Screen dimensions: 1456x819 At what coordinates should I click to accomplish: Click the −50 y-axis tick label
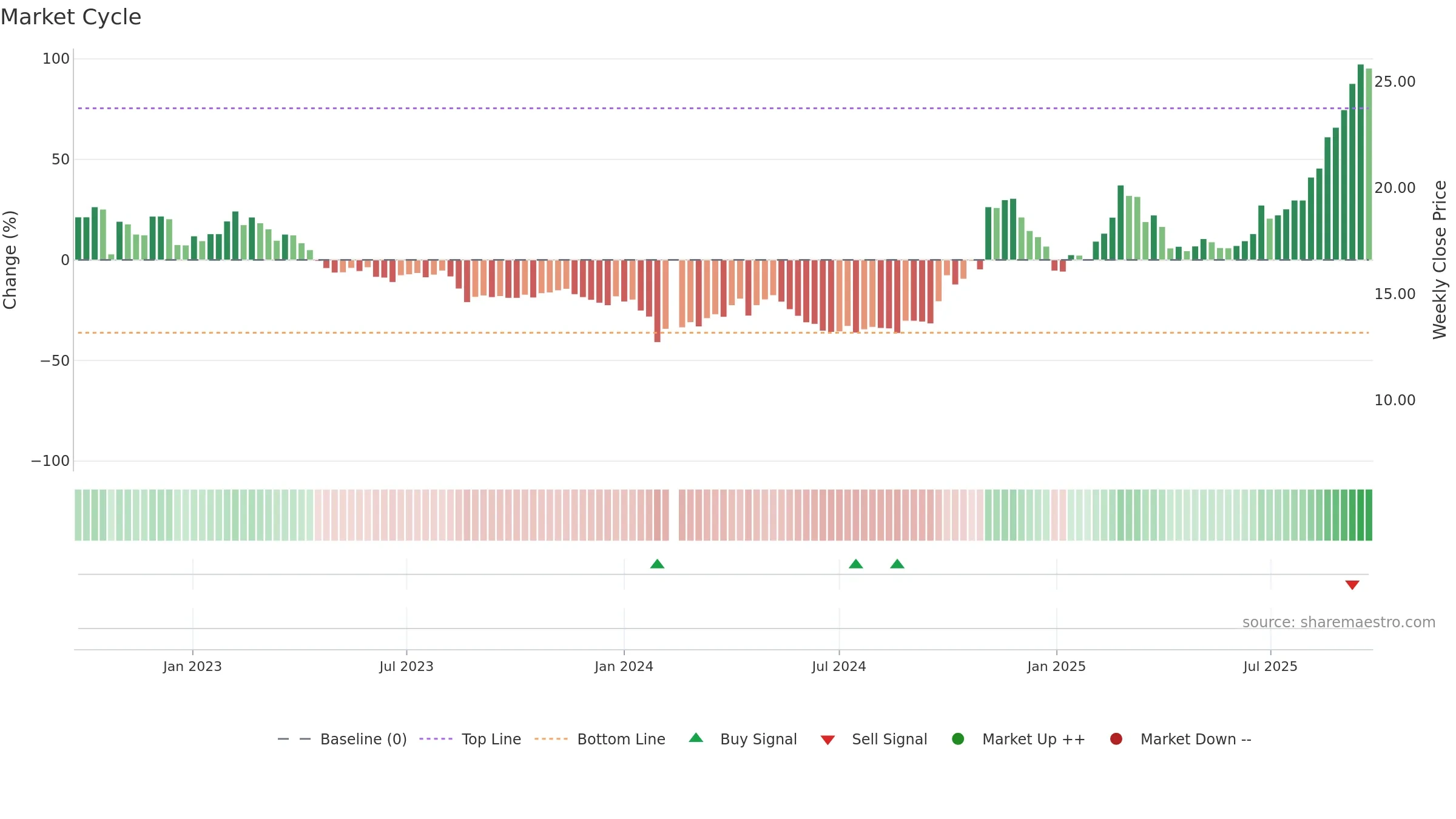point(55,360)
